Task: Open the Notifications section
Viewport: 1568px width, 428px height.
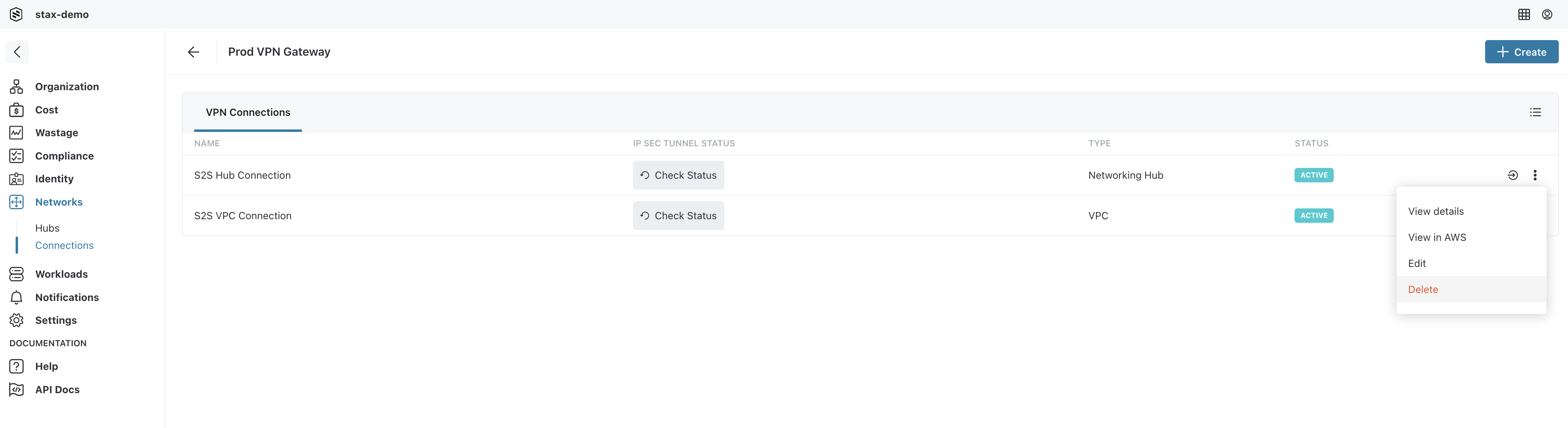Action: (x=67, y=297)
